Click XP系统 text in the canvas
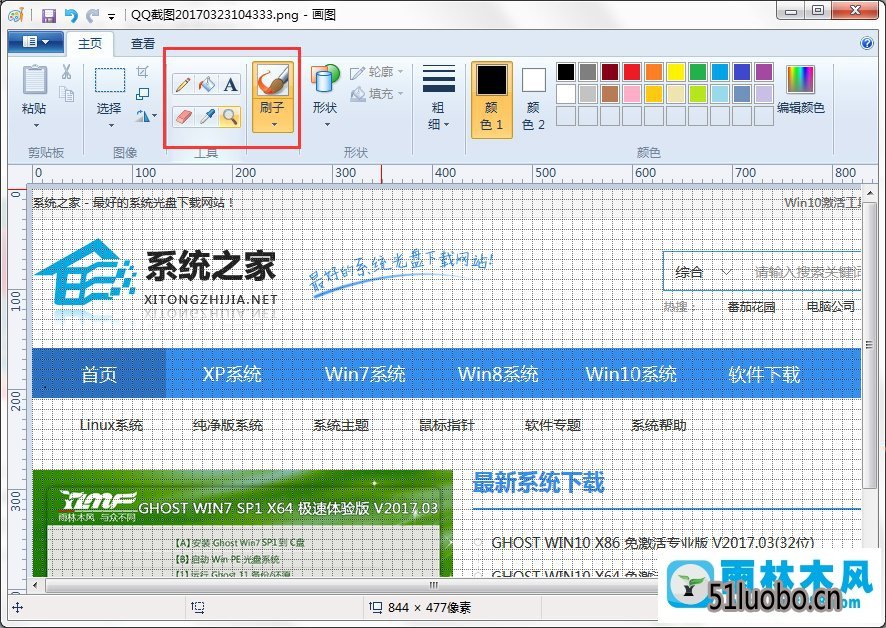 (232, 374)
